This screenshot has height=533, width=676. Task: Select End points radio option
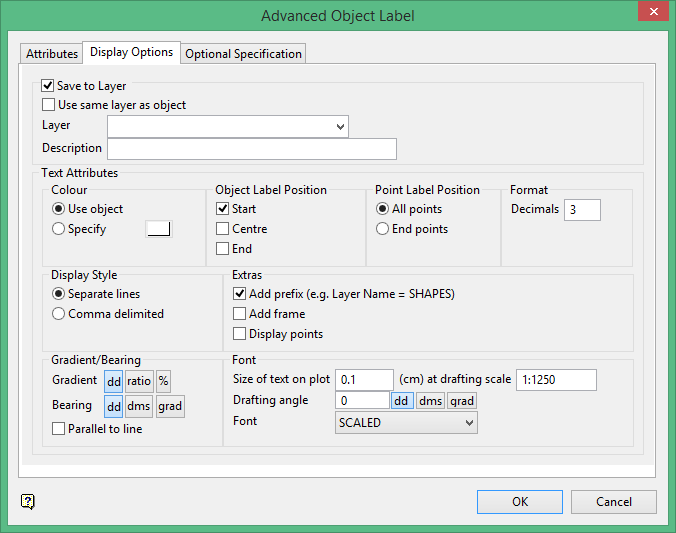coord(383,229)
